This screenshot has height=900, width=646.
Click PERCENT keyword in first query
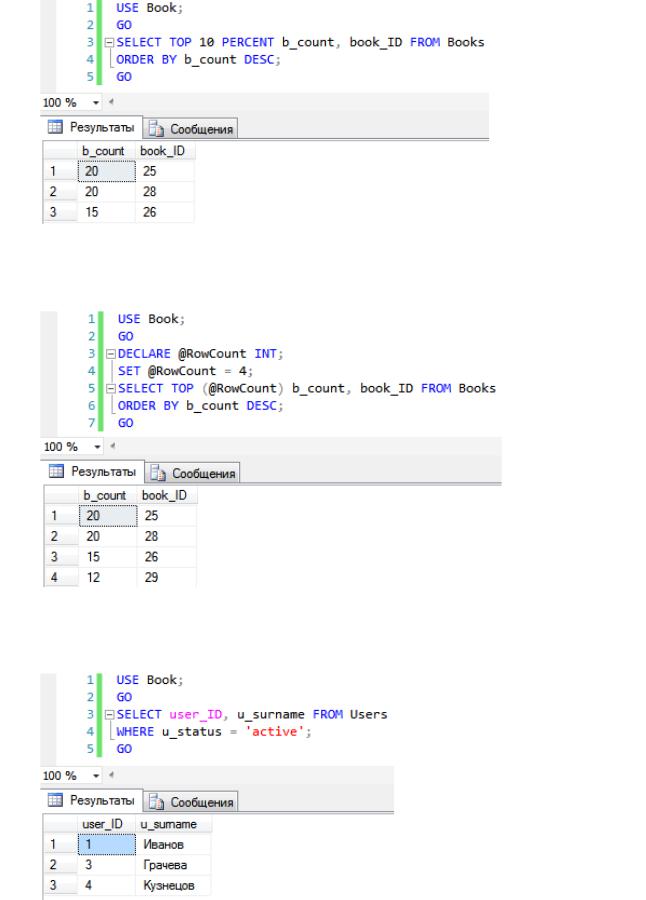(x=247, y=42)
